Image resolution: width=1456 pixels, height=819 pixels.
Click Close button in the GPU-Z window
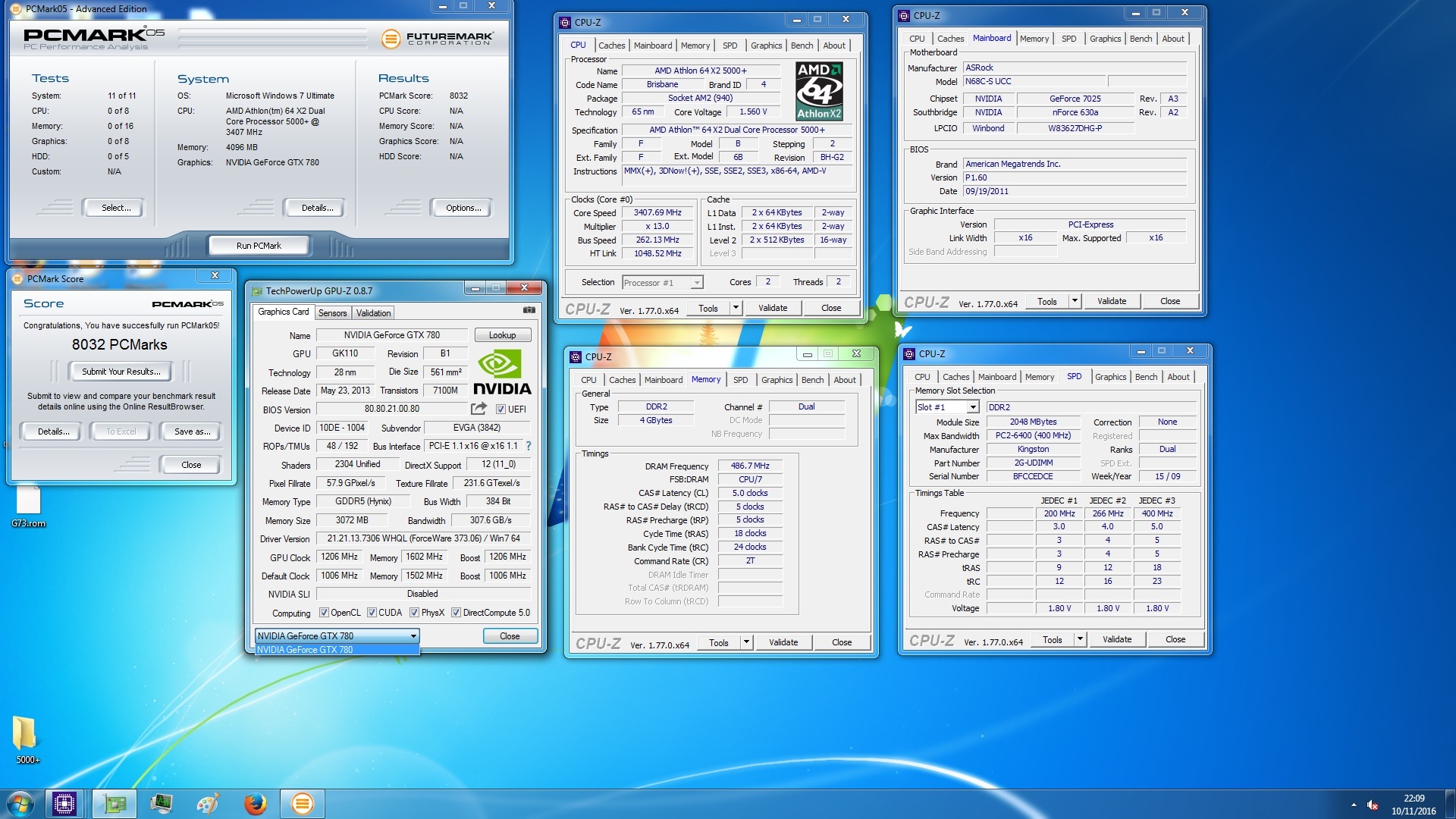click(510, 636)
